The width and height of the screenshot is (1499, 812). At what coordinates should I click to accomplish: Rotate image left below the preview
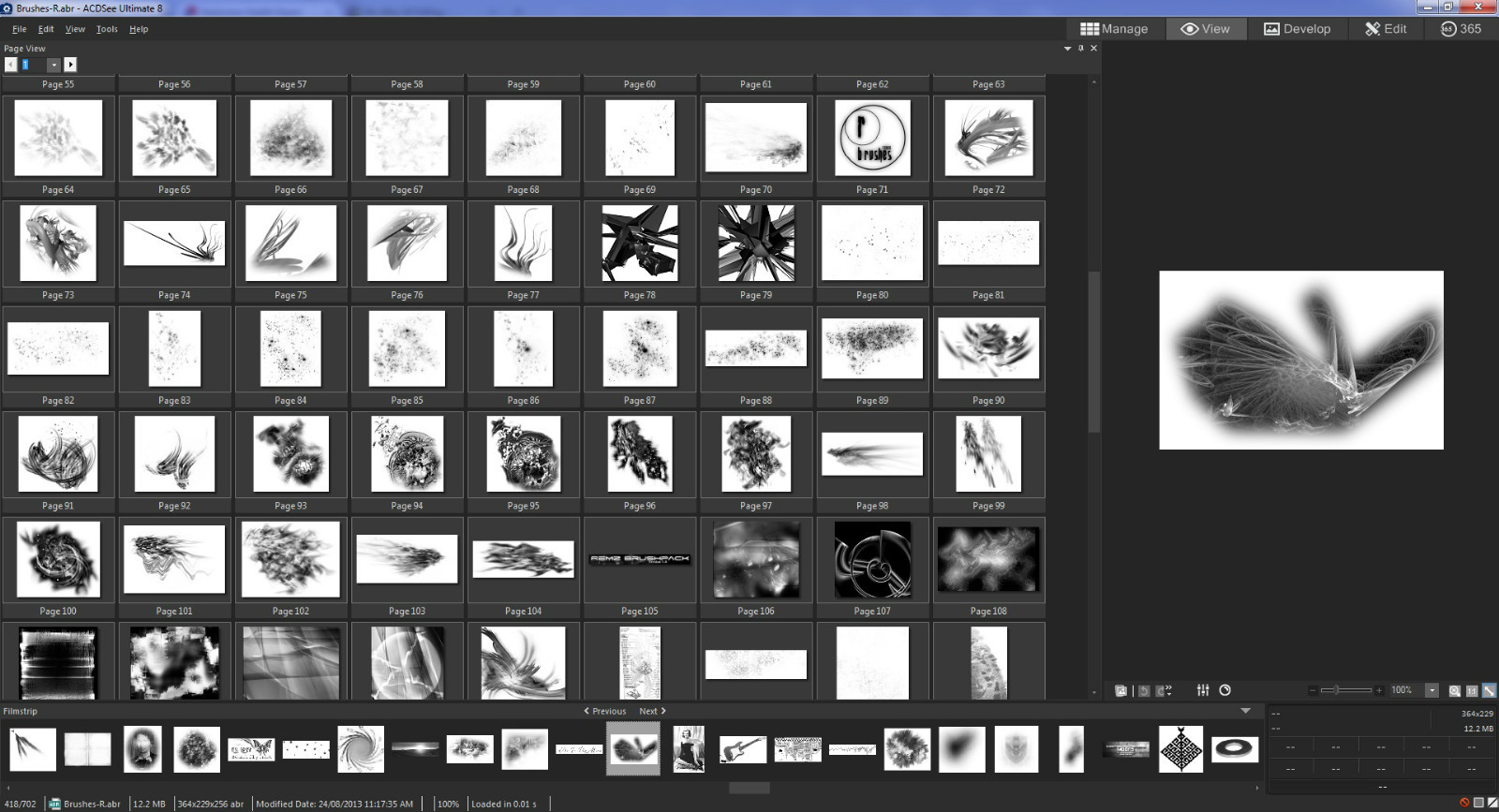click(1144, 690)
